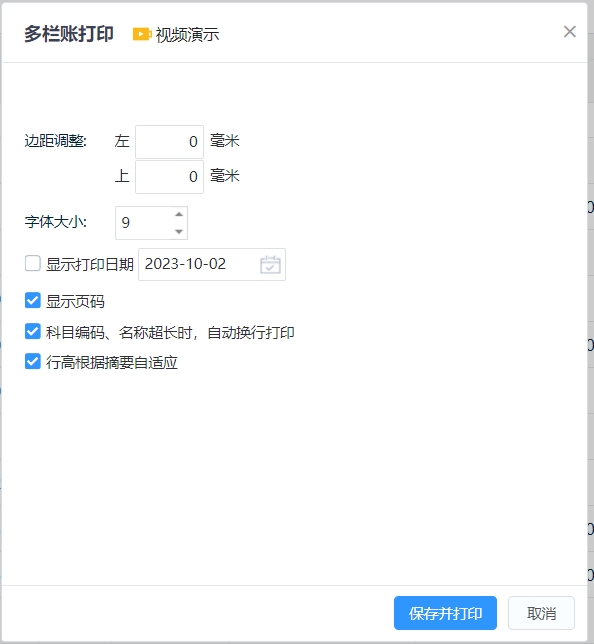Enable the 显示打印日期 checkbox
594x644 pixels.
click(x=33, y=264)
